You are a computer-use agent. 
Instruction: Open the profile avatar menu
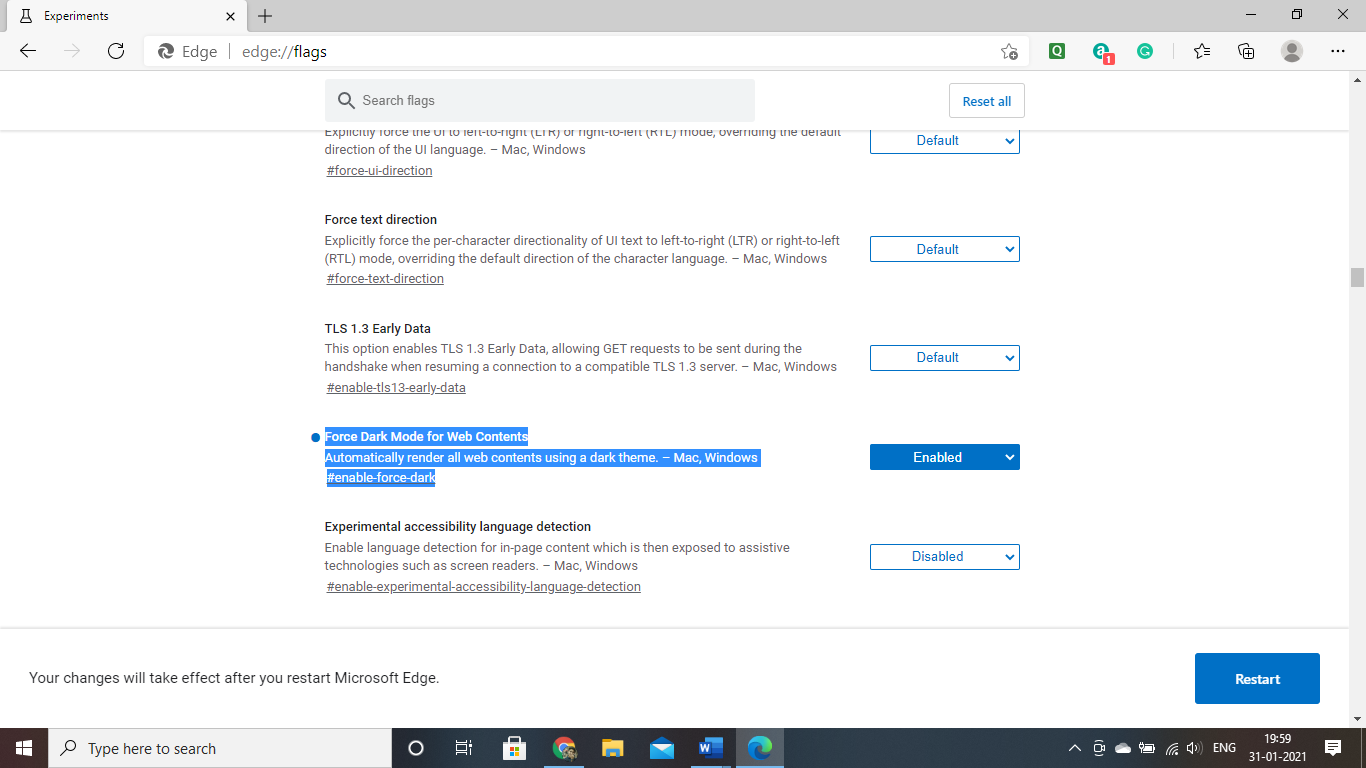click(x=1292, y=51)
